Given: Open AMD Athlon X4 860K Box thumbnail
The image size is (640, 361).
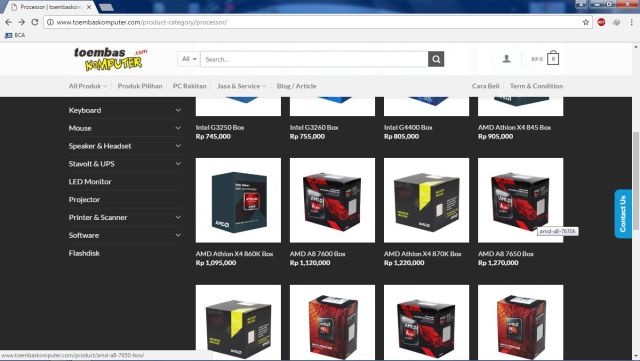Looking at the screenshot, I should tap(238, 200).
